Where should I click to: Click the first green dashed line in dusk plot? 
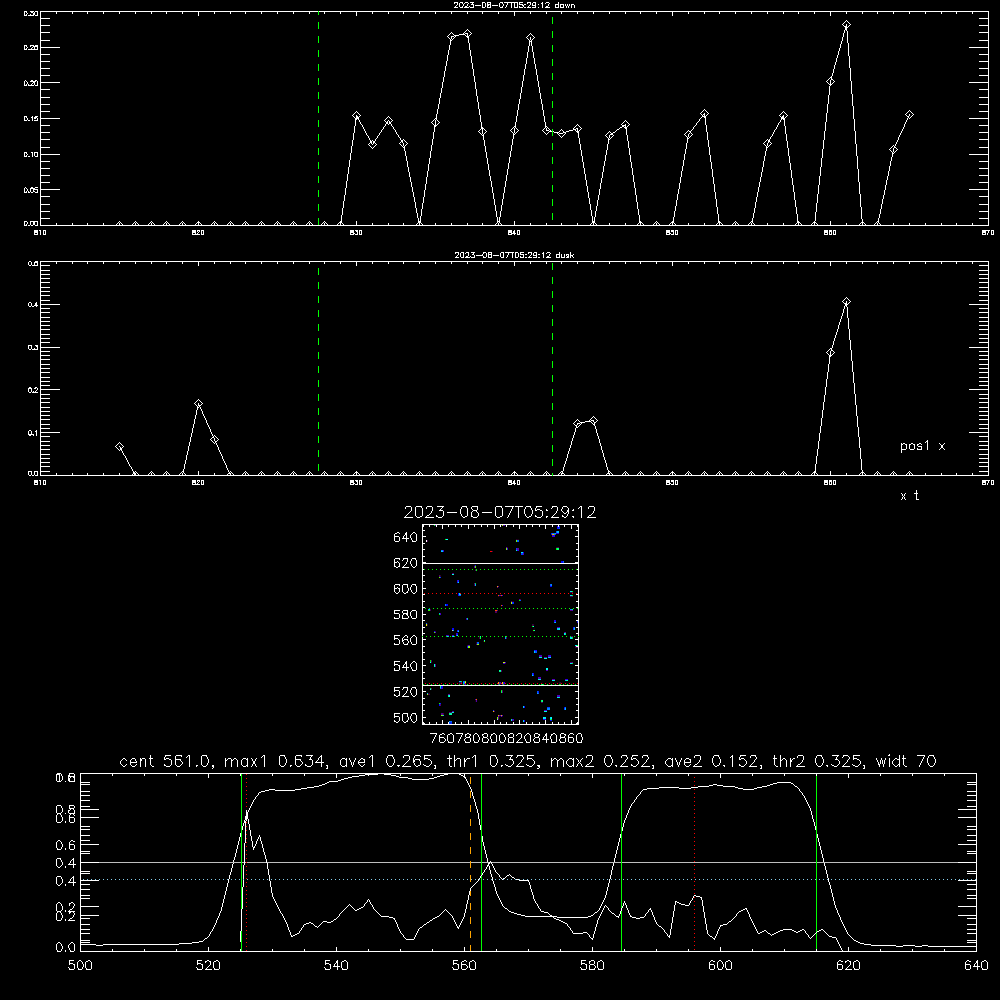coord(318,369)
